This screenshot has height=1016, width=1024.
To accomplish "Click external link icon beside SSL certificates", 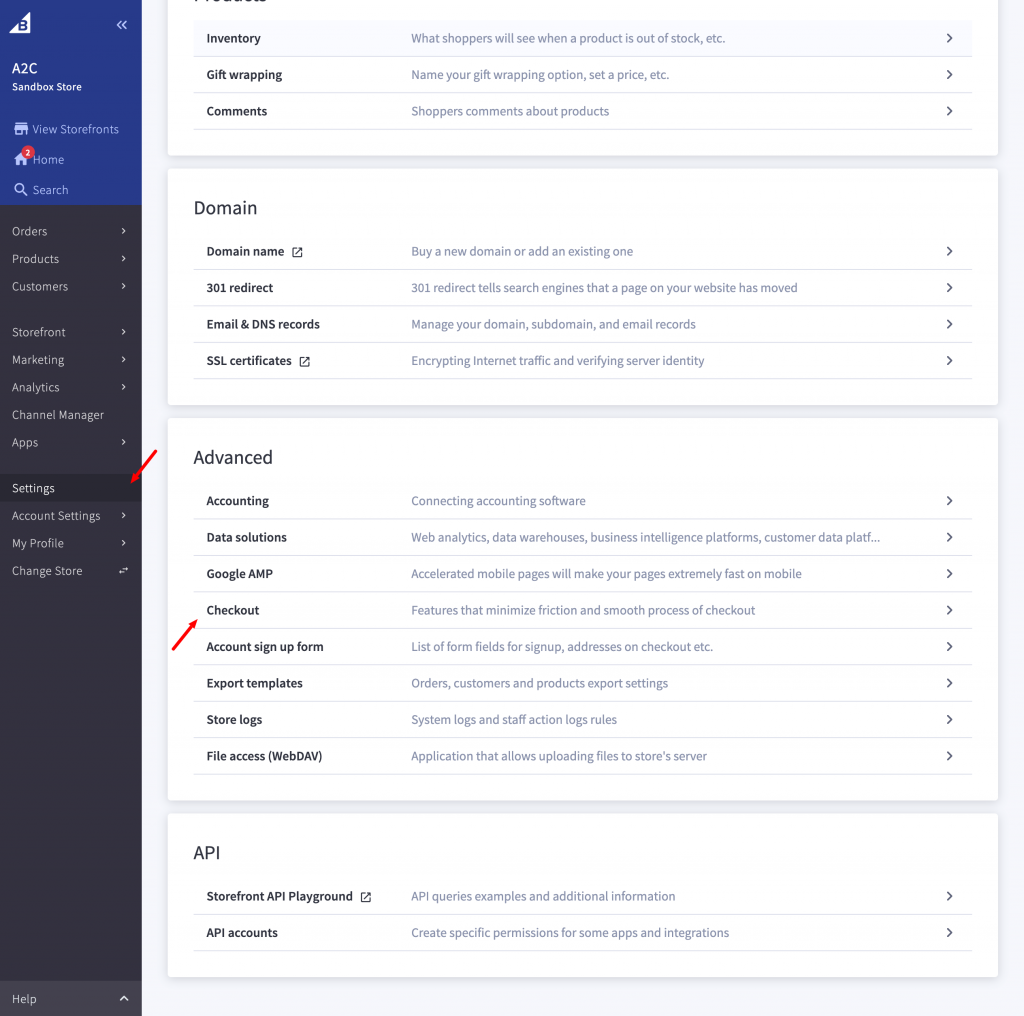I will coord(304,361).
